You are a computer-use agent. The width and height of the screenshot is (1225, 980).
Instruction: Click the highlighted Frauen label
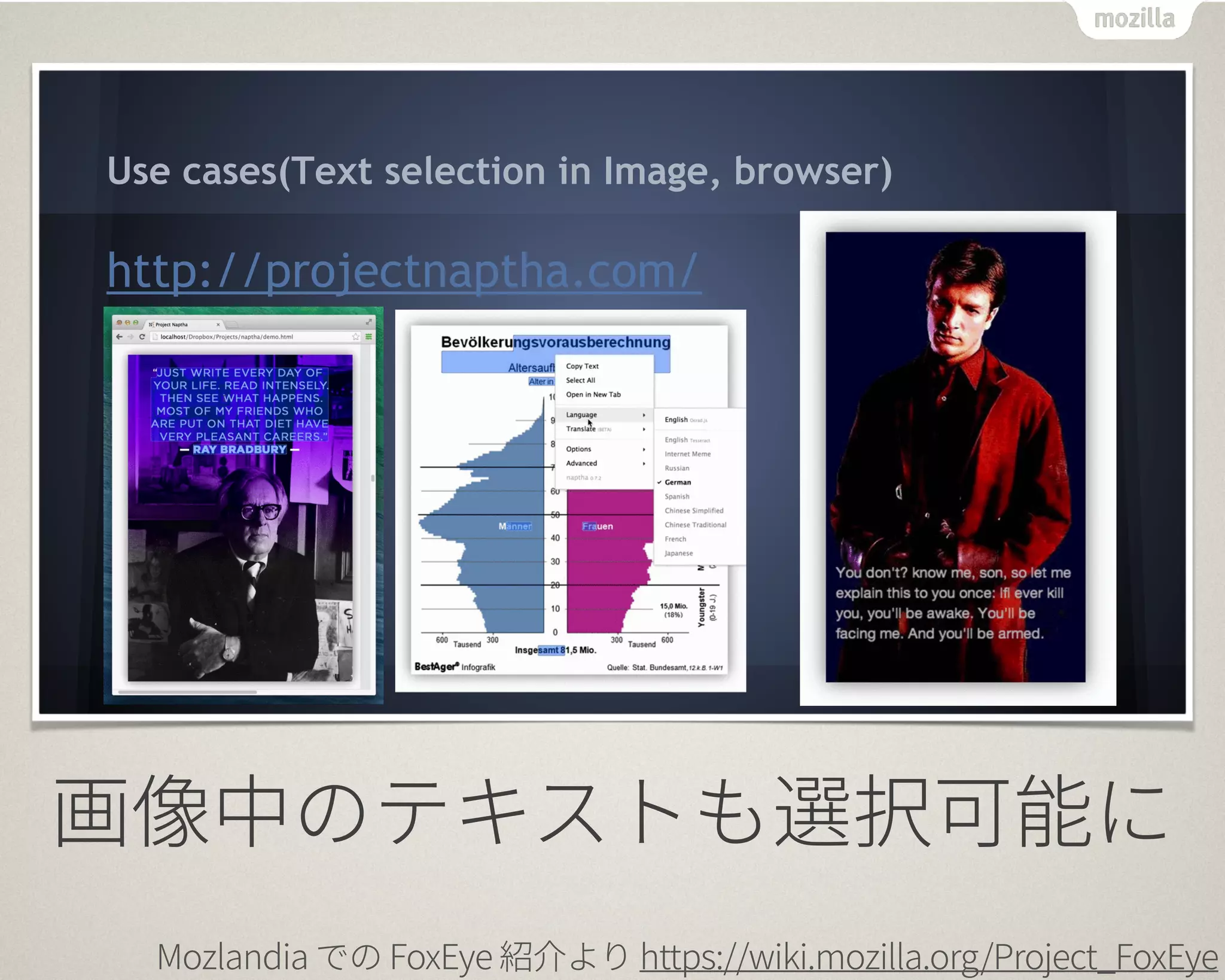[x=597, y=526]
